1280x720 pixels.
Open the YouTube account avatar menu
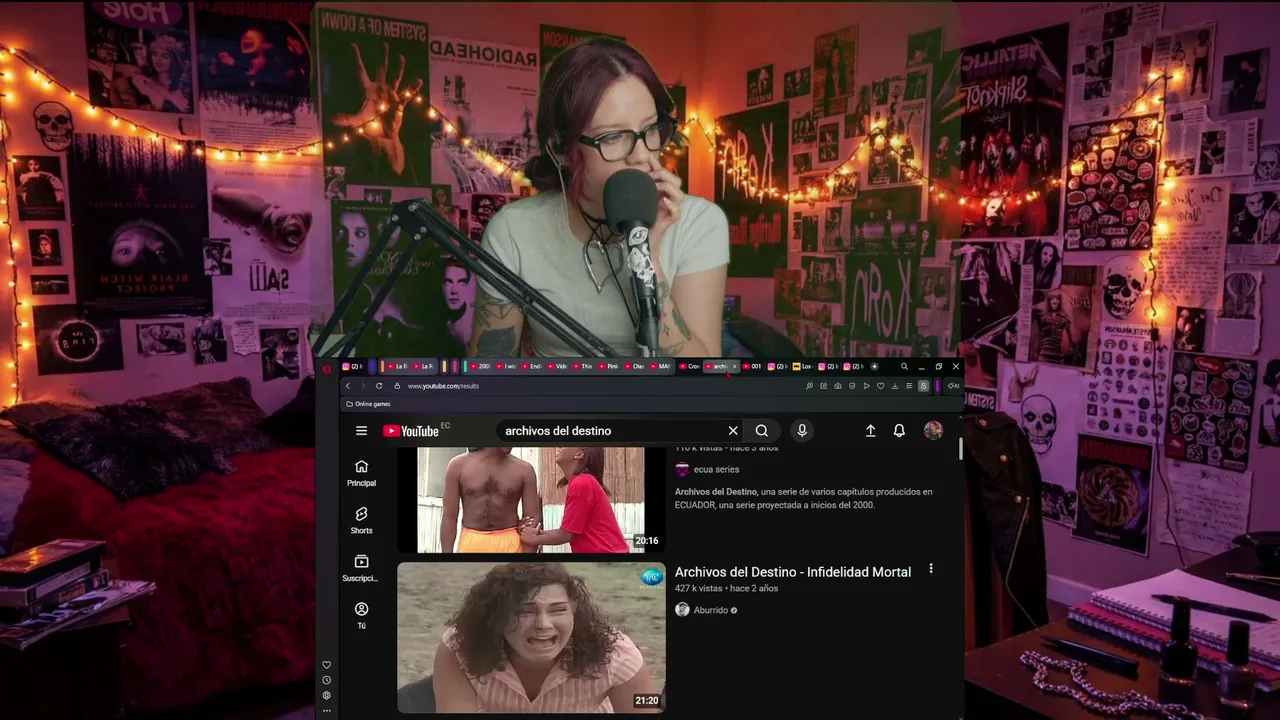tap(933, 430)
